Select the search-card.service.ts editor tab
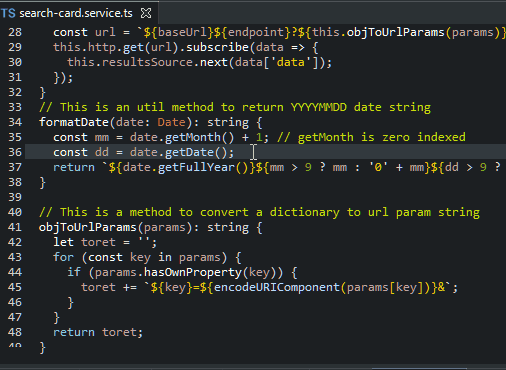Screen dimensions: 506x370 (79, 13)
